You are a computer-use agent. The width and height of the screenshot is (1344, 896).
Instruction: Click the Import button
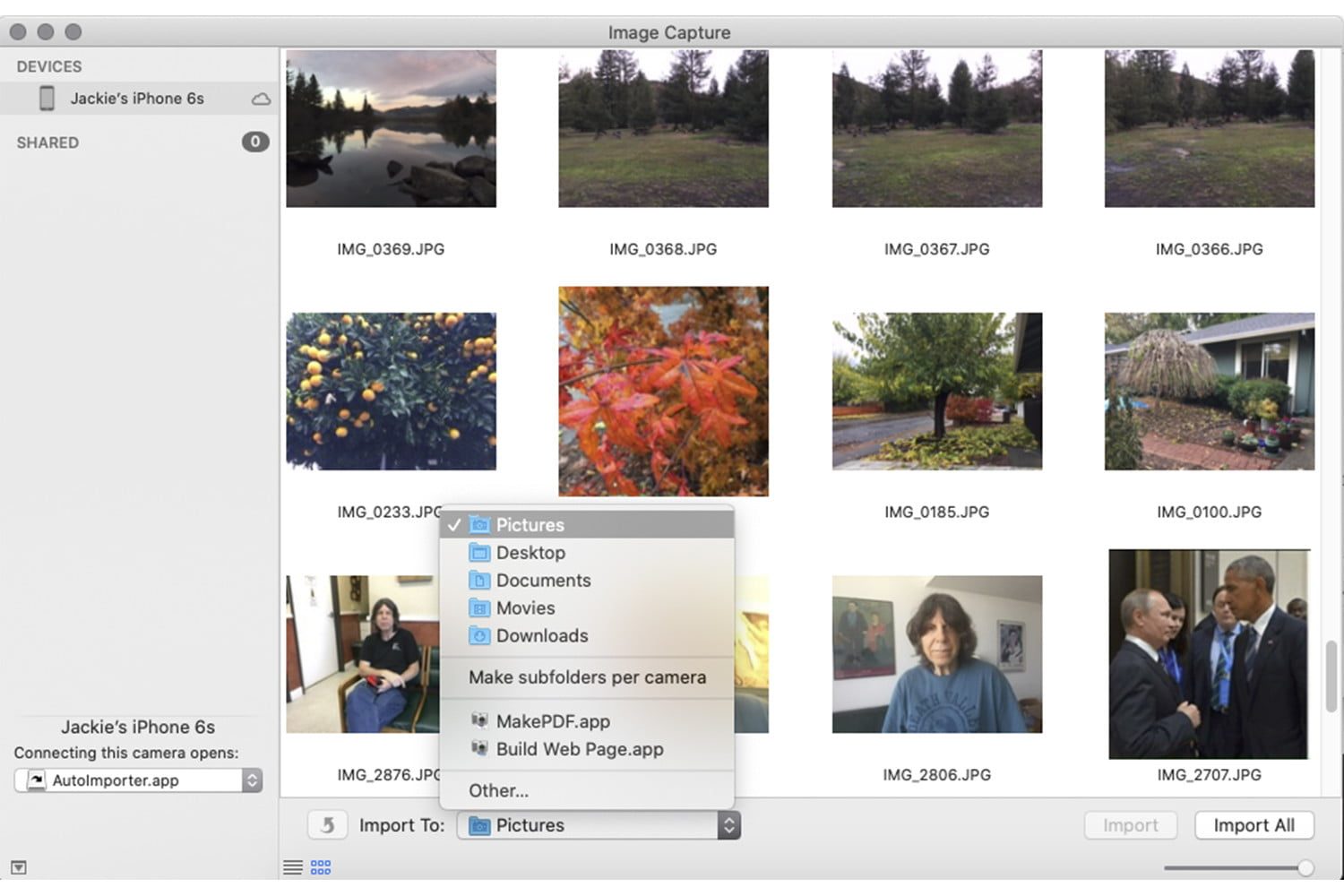click(x=1130, y=825)
